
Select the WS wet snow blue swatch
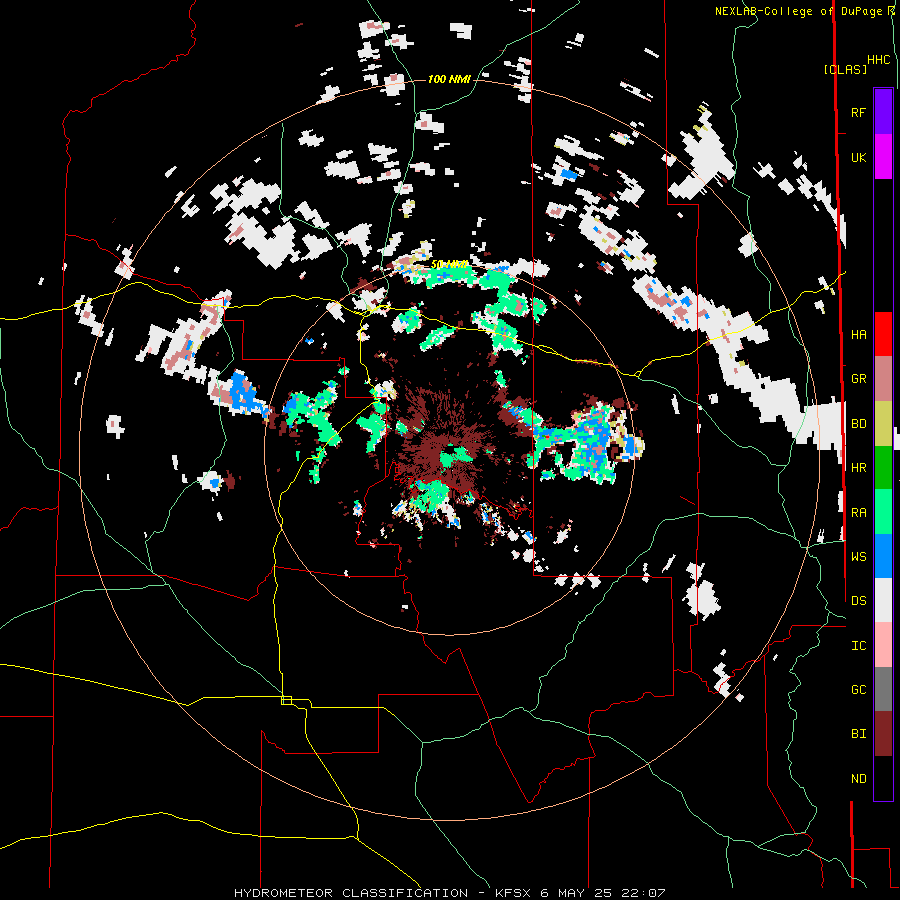(883, 556)
